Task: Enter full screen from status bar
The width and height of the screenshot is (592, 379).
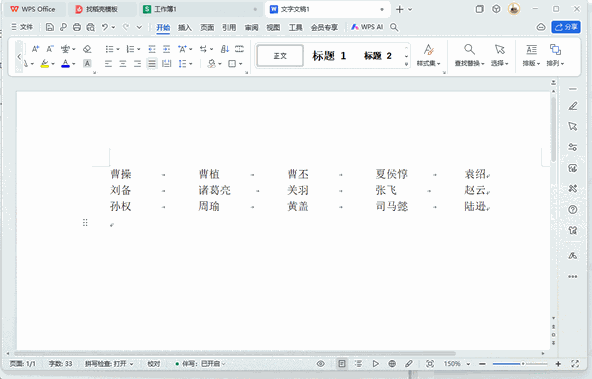Action: (x=575, y=364)
